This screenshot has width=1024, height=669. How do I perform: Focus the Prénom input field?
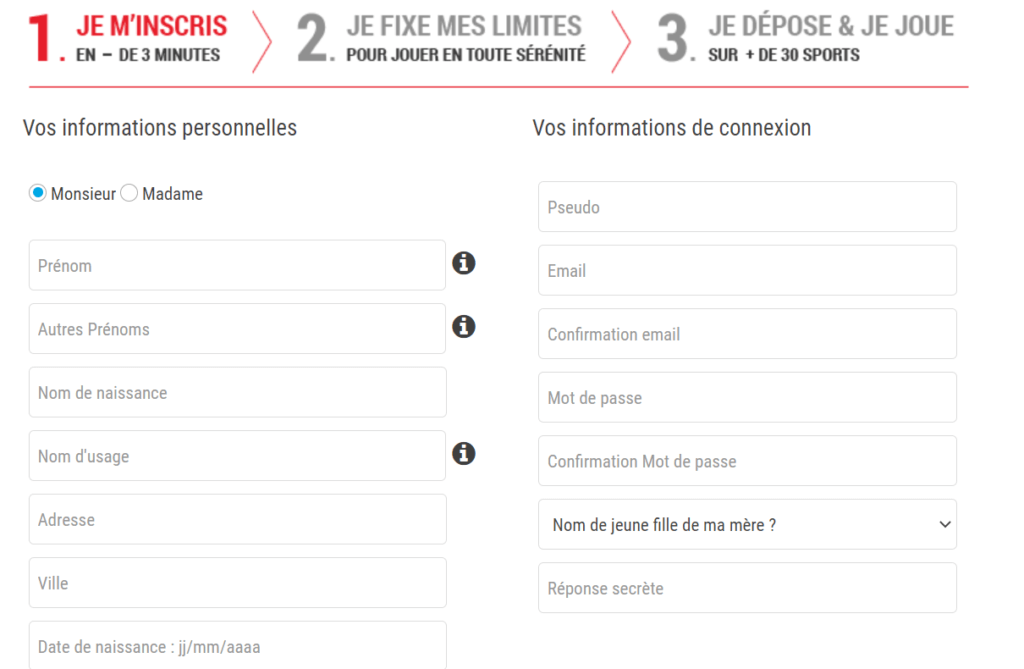point(237,265)
